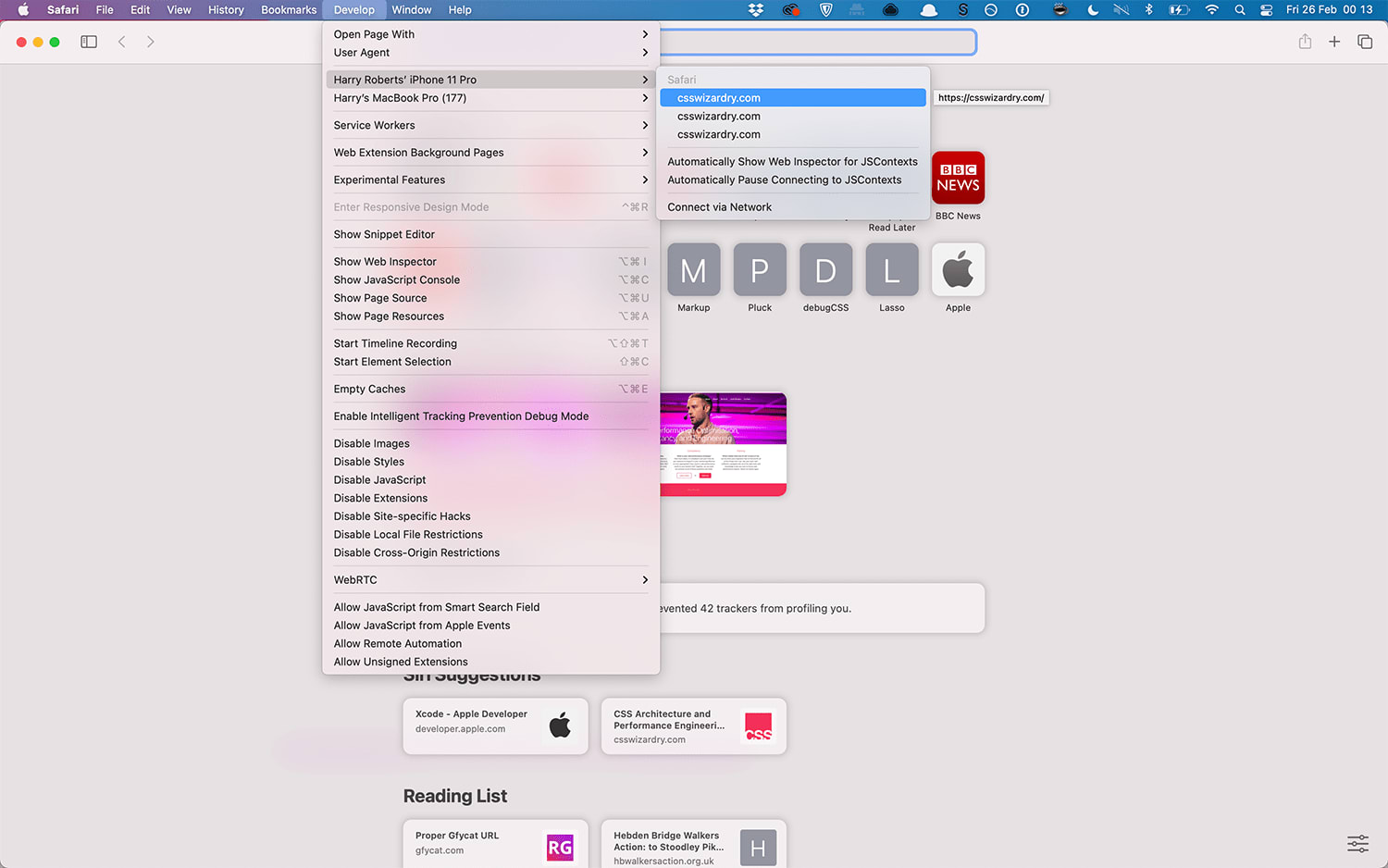
Task: Open the Lasso favourite icon
Action: (x=892, y=269)
